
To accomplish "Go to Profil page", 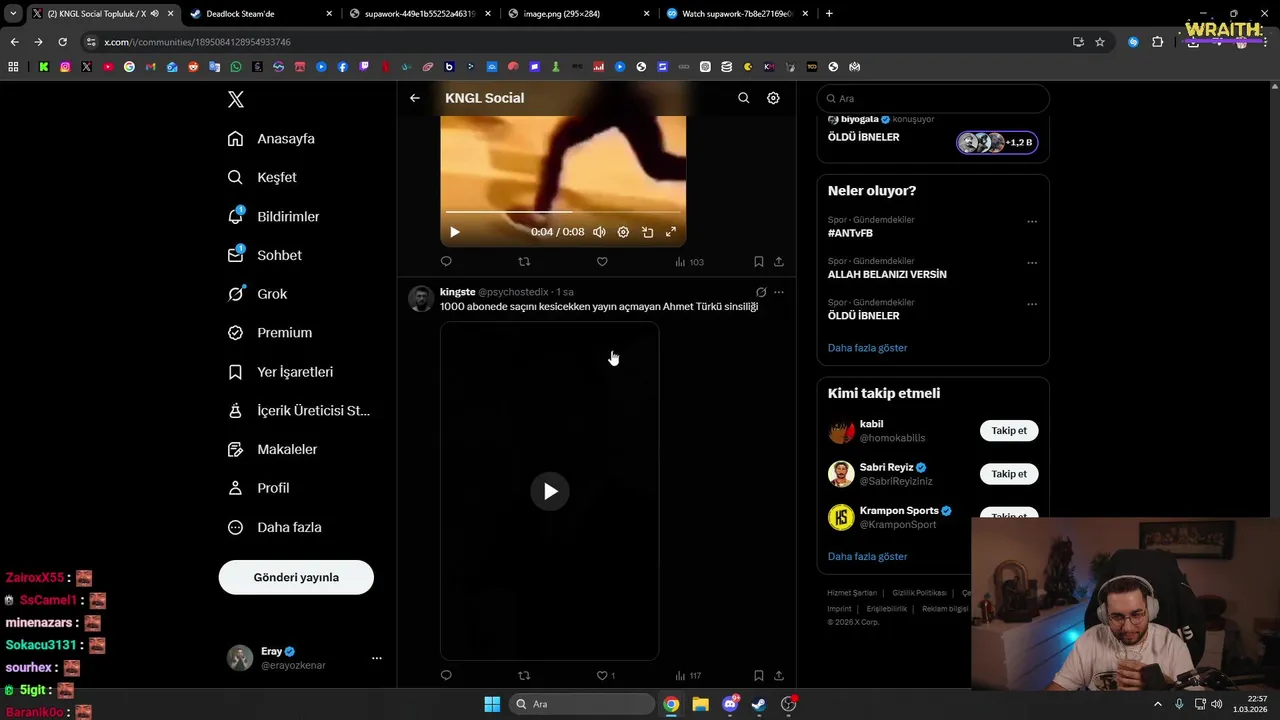I will (x=258, y=488).
